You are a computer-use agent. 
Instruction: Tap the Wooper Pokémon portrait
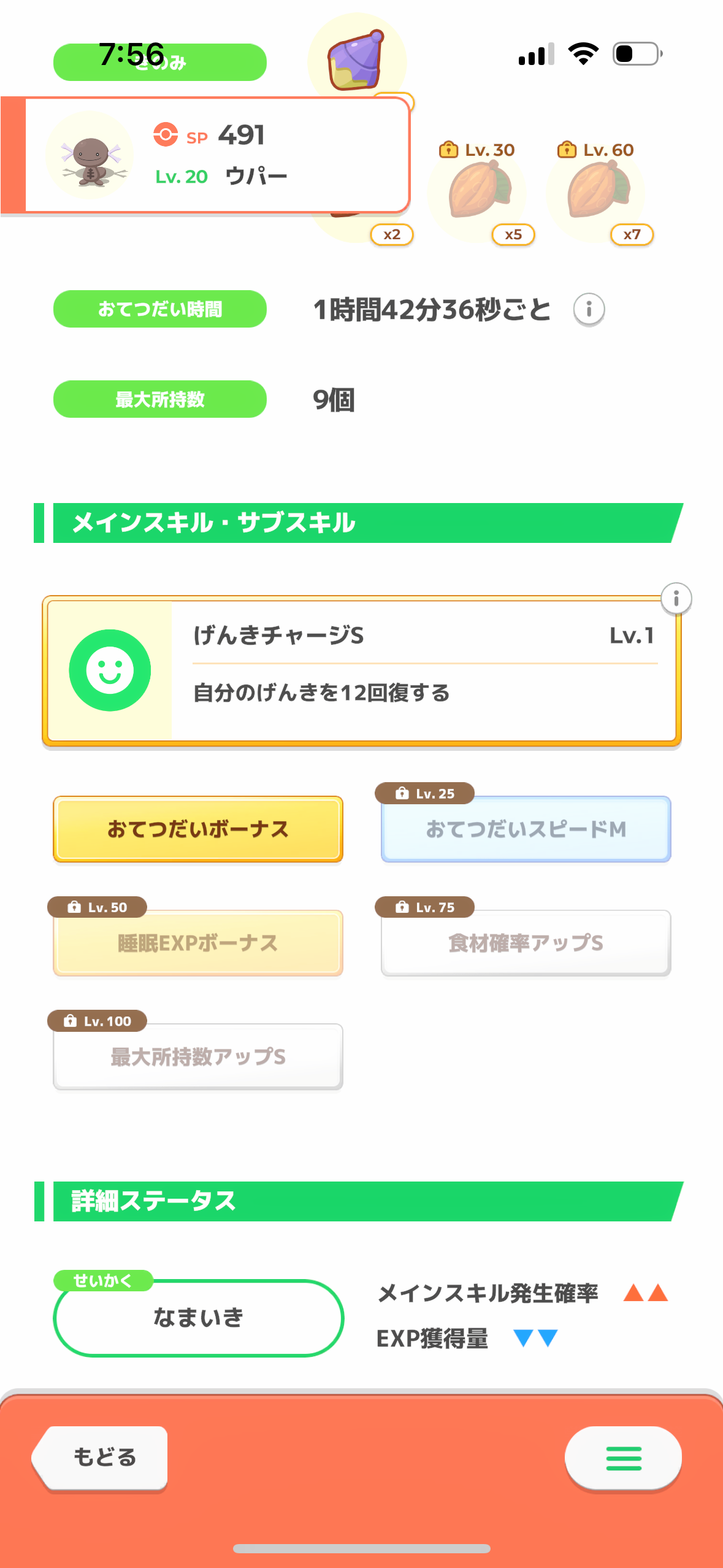[90, 155]
